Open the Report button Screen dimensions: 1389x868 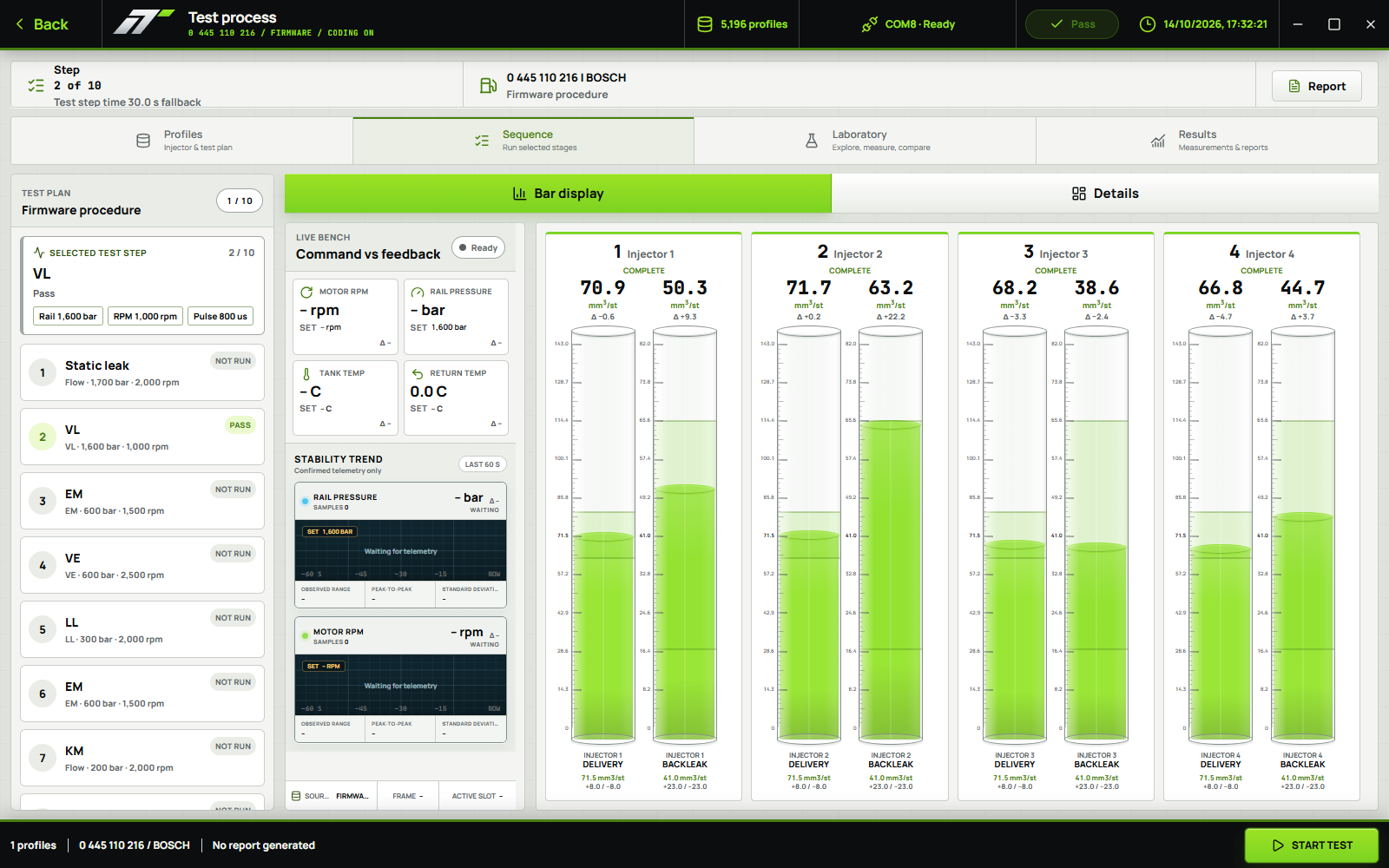[x=1316, y=86]
